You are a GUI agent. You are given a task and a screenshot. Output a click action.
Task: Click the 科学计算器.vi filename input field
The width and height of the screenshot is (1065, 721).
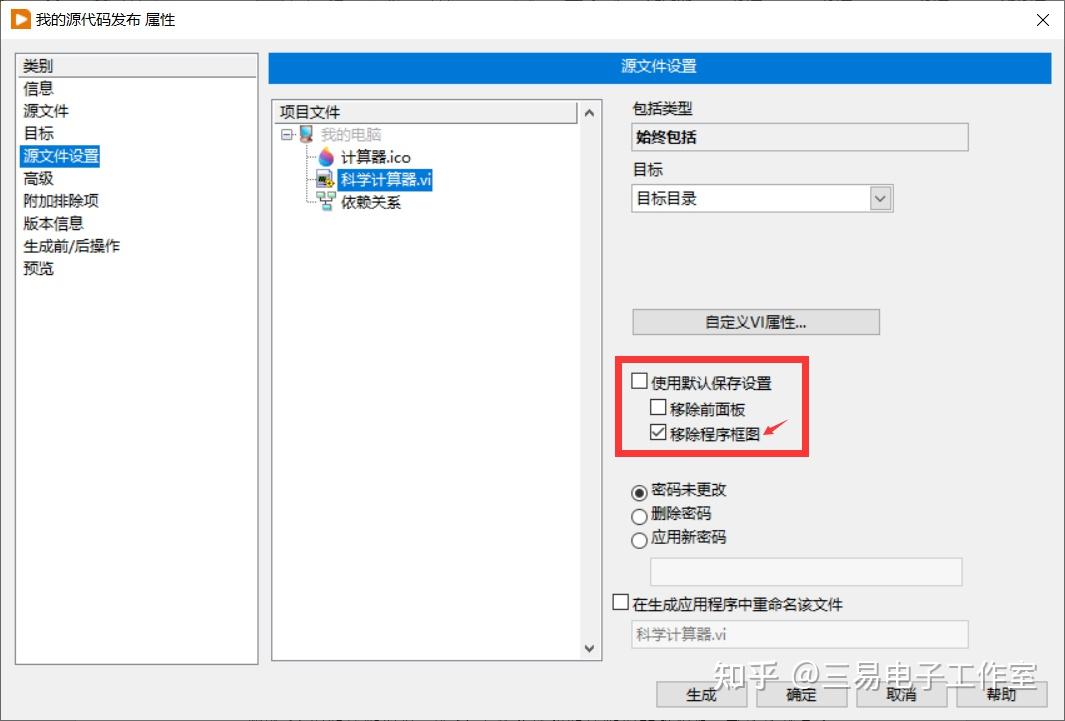(x=800, y=634)
